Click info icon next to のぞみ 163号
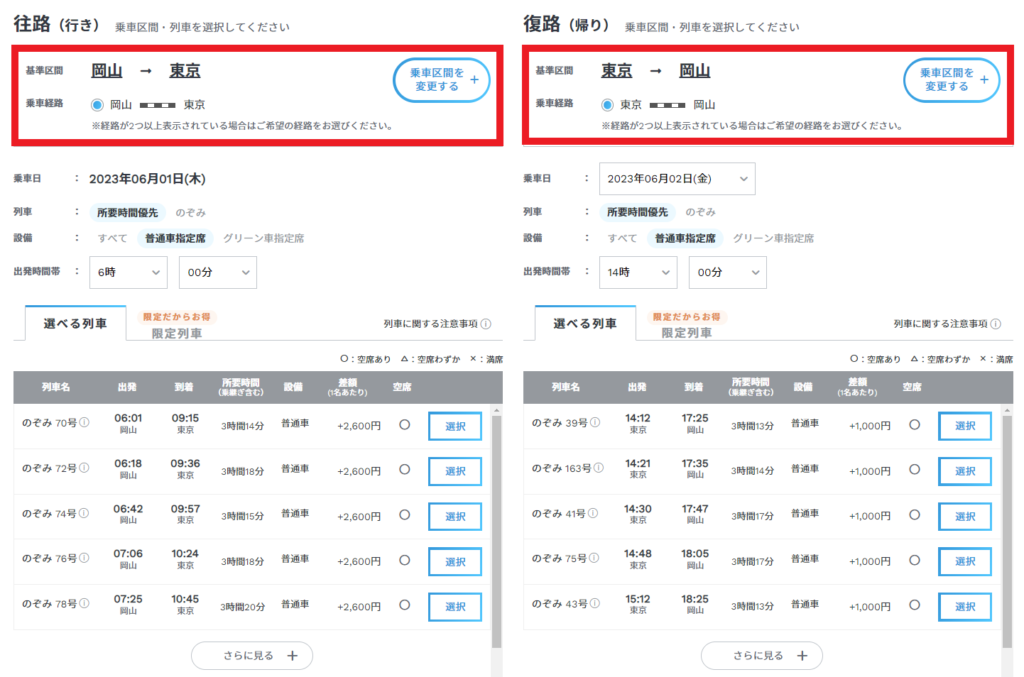The width and height of the screenshot is (1024, 677). pos(599,467)
